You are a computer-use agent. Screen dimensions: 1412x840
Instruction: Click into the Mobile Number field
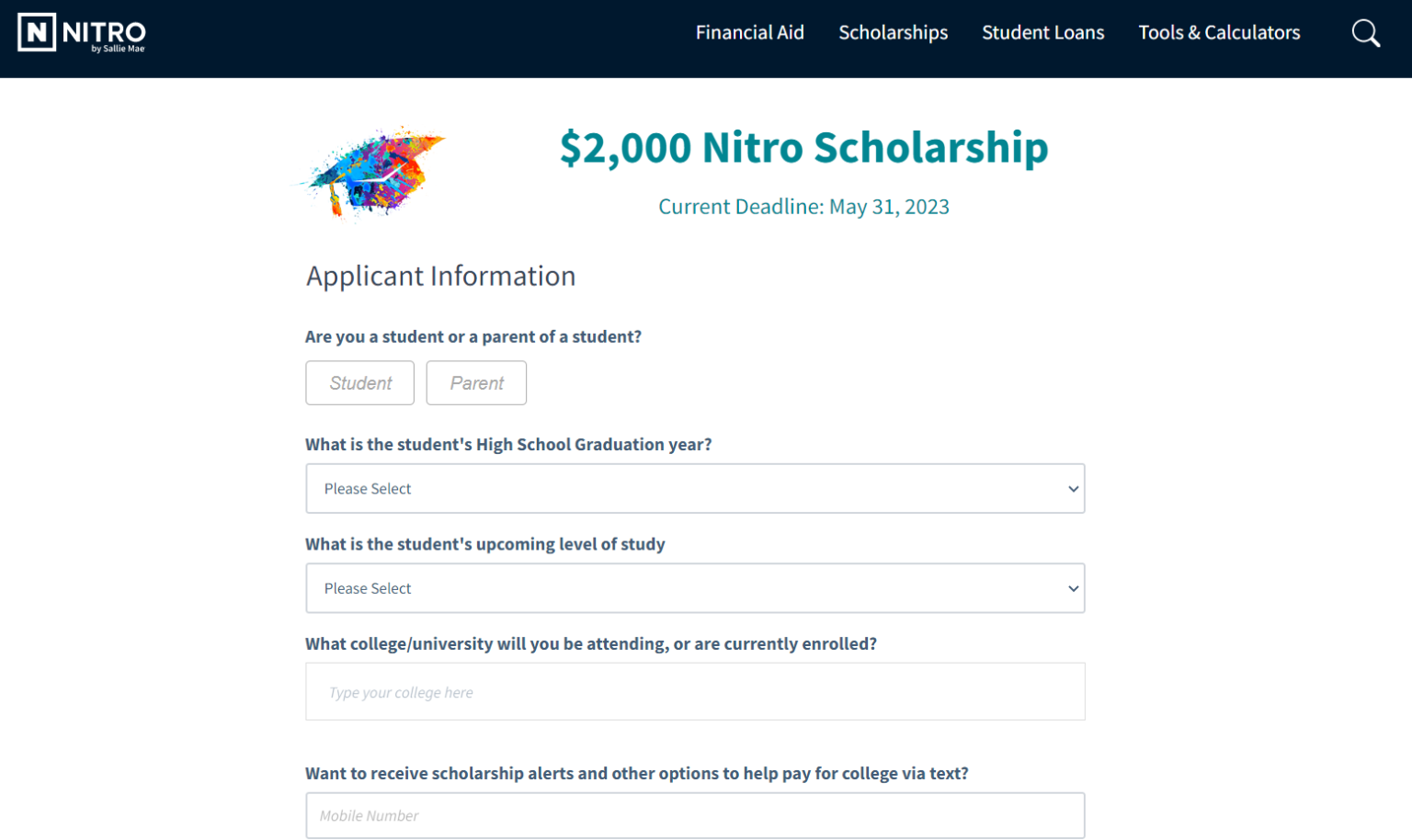pyautogui.click(x=695, y=815)
